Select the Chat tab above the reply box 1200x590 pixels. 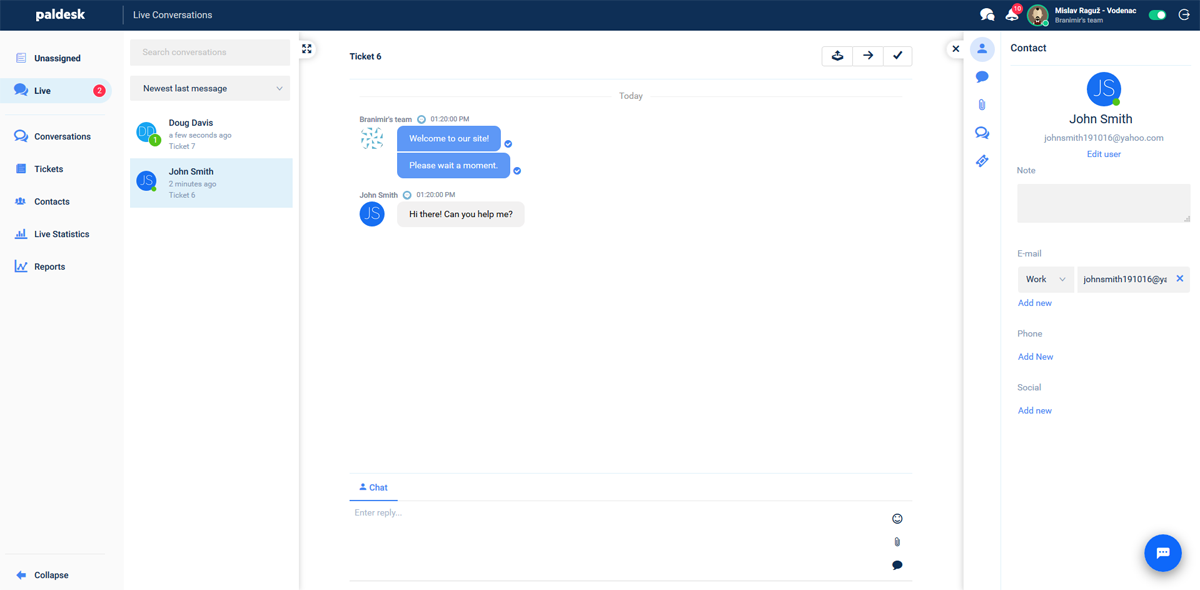click(x=373, y=488)
